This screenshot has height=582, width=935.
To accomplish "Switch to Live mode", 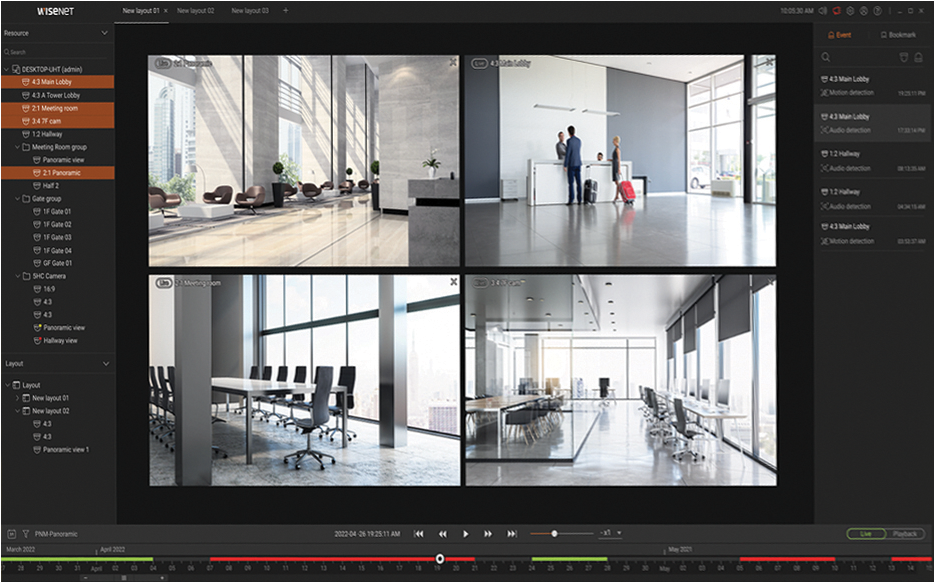I will (866, 533).
